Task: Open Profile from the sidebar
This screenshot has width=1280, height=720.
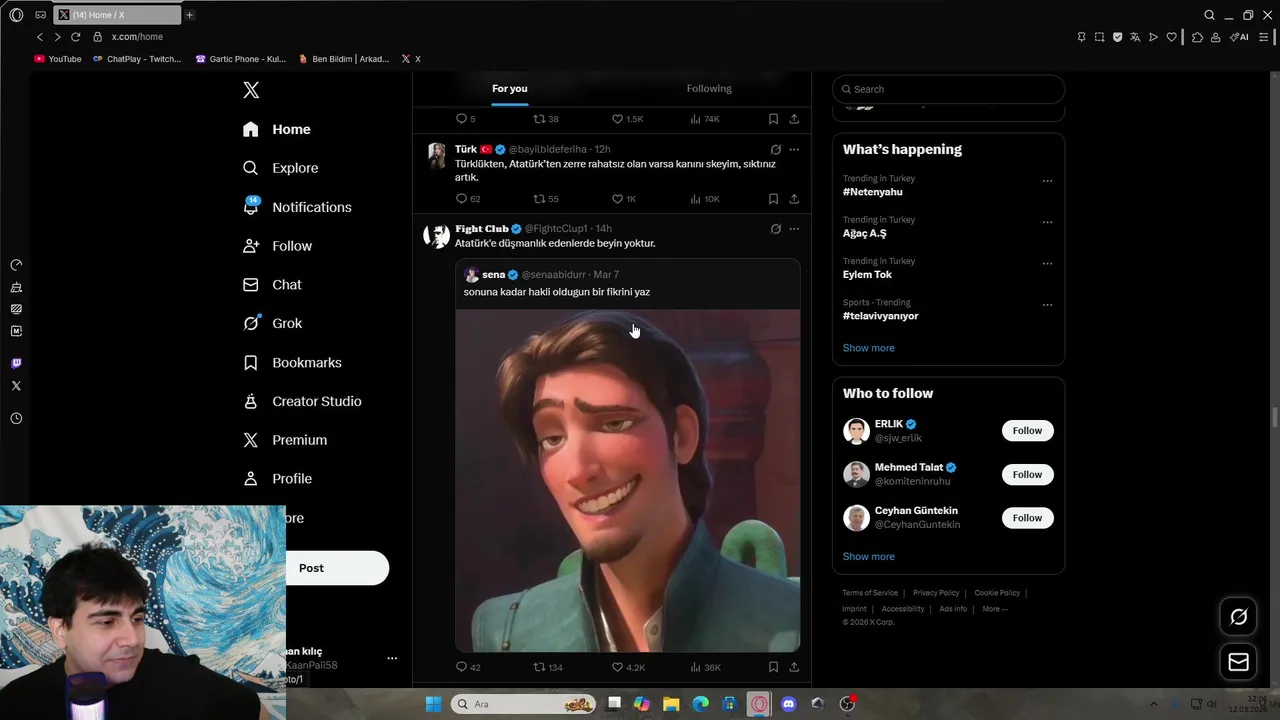Action: coord(277,479)
